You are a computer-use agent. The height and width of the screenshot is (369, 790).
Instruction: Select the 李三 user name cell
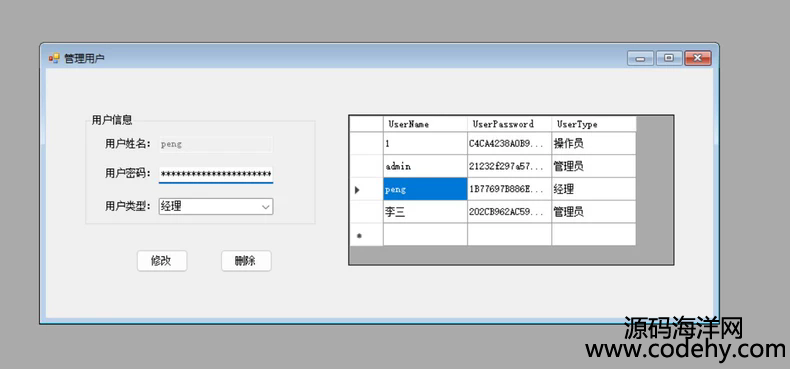click(425, 212)
